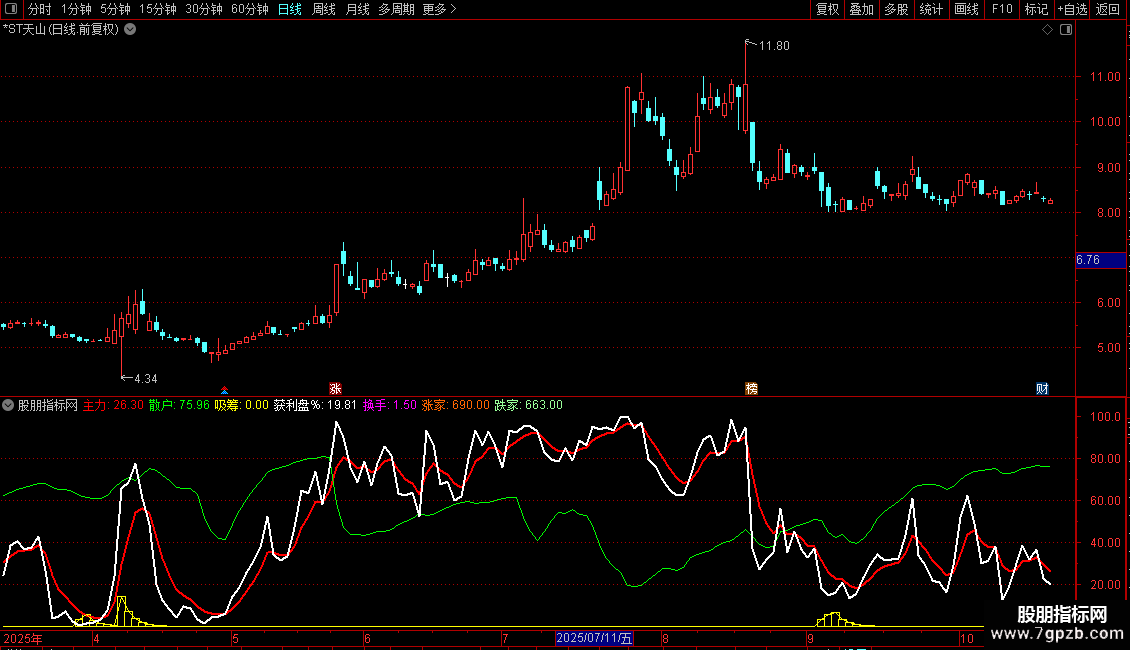Click the 标记 mark button
The height and width of the screenshot is (650, 1130).
pos(1036,9)
